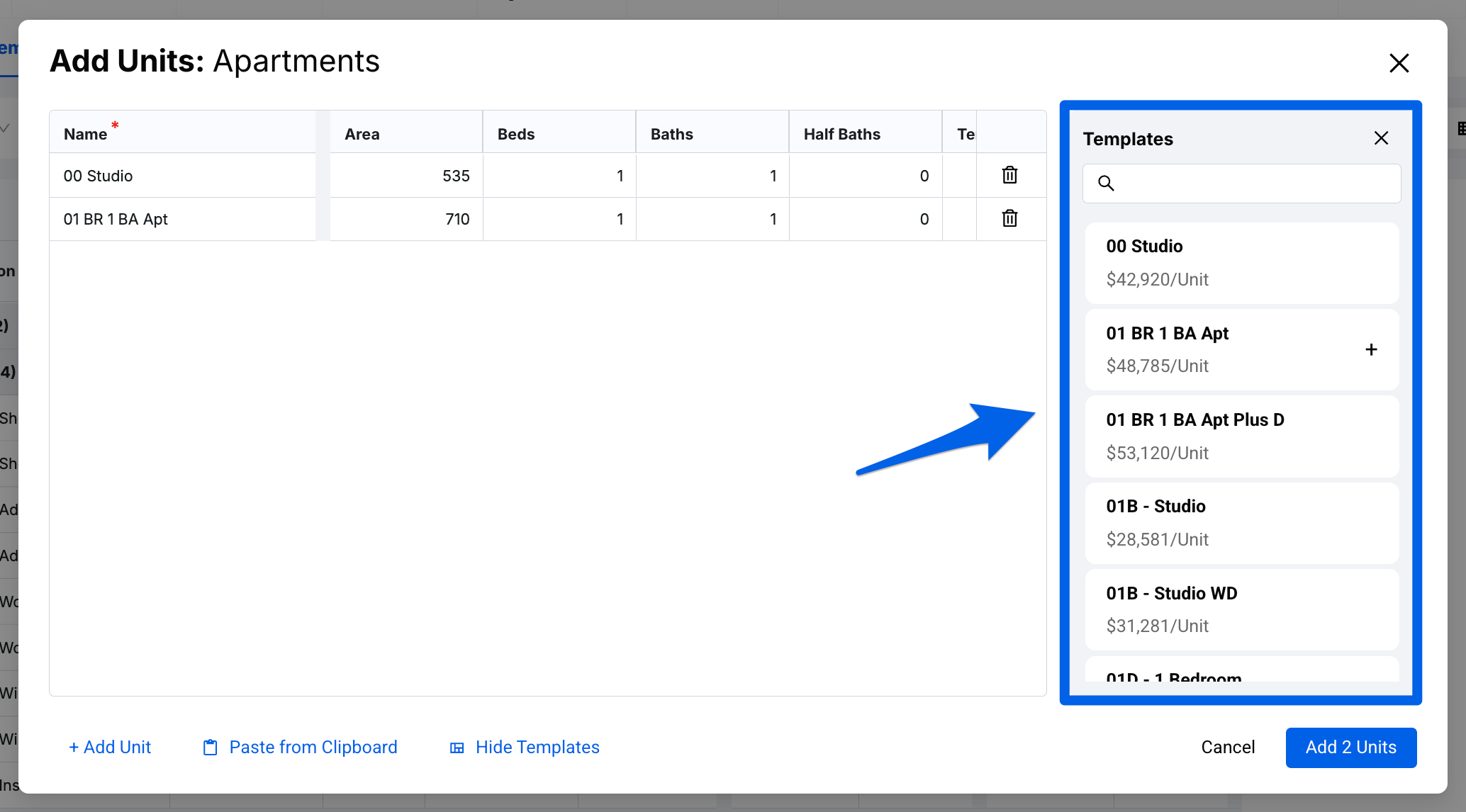Close the Templates panel
Screen dimensions: 1466x812
click(x=1381, y=138)
